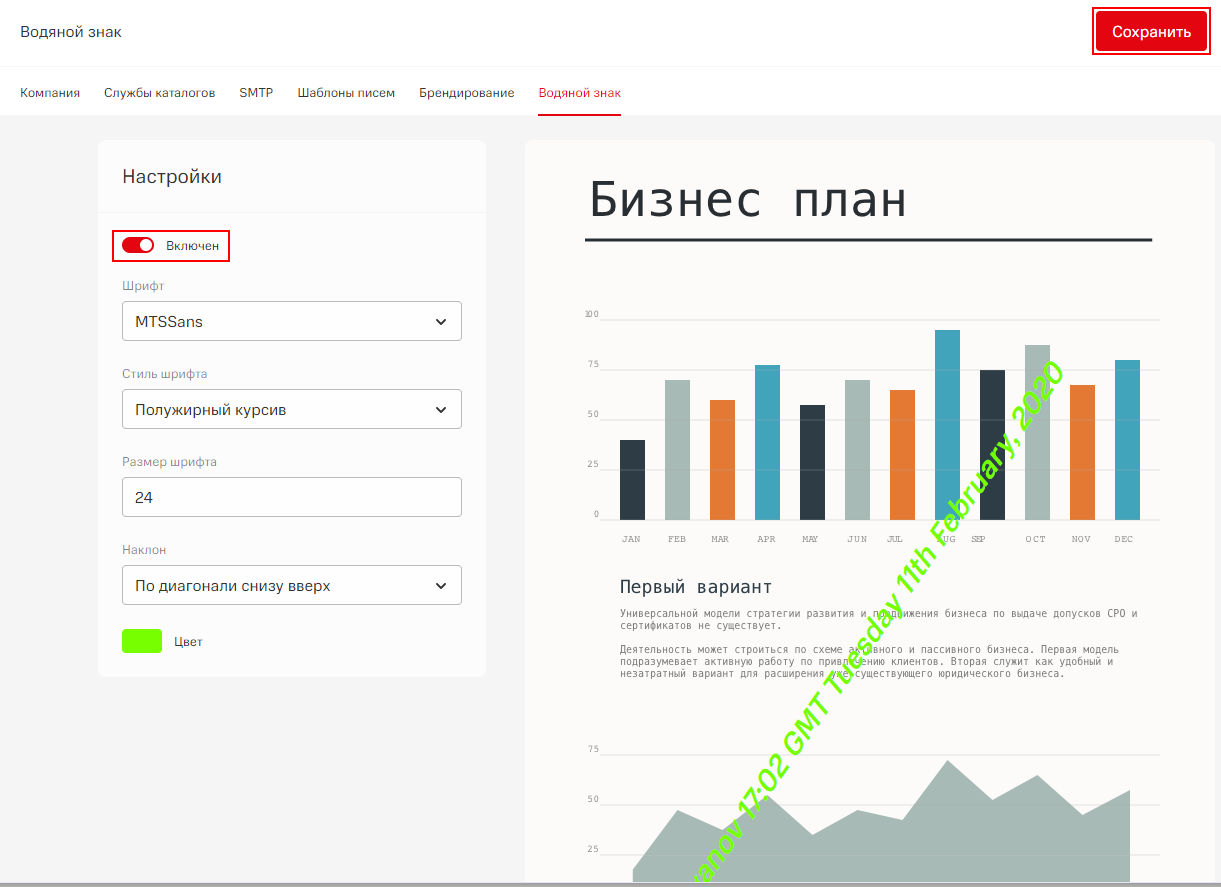Select the Шаблоны писем tab
The height and width of the screenshot is (887, 1221).
[x=346, y=93]
